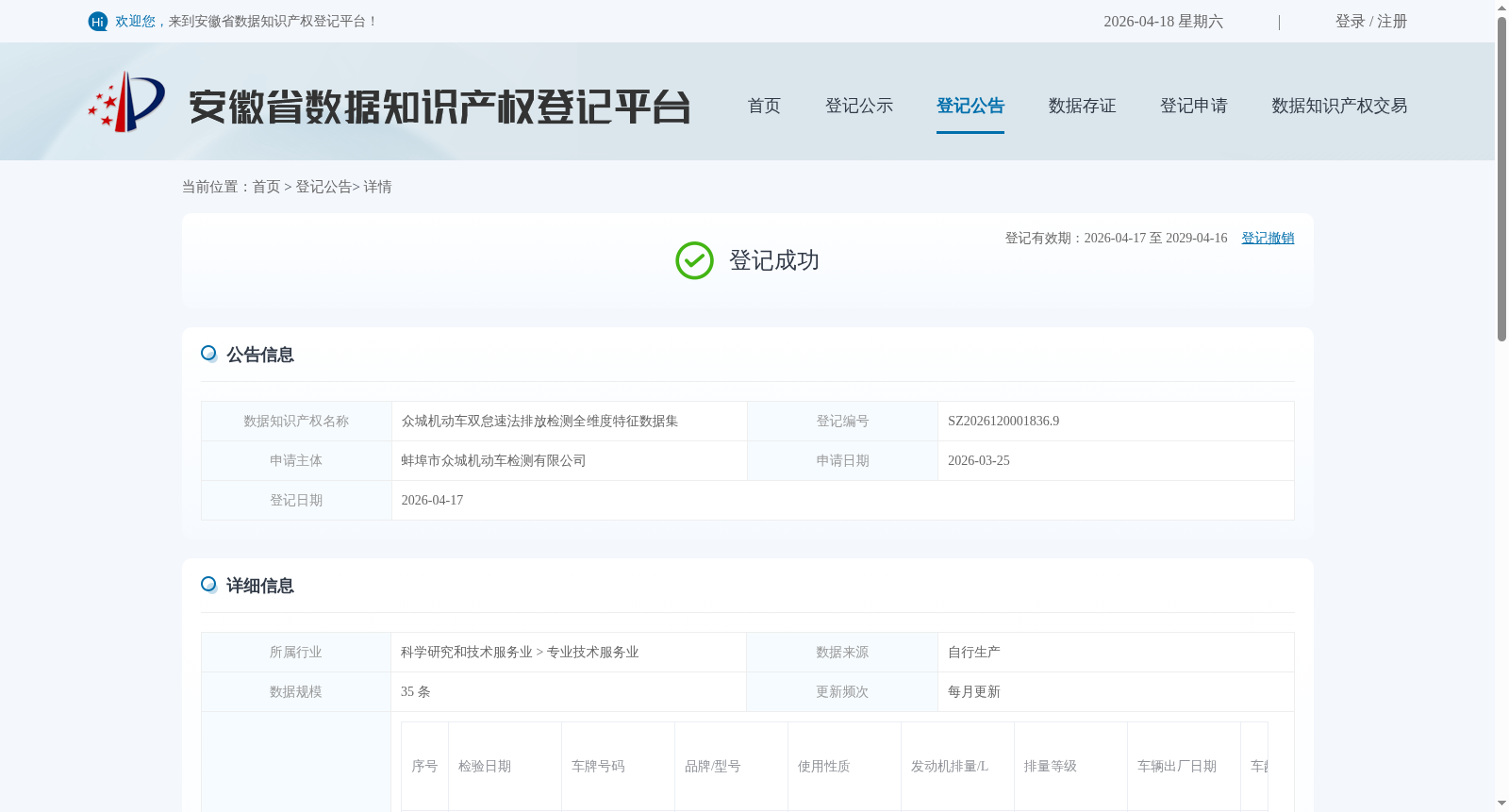Click the 申请日期 label cell

pos(842,460)
